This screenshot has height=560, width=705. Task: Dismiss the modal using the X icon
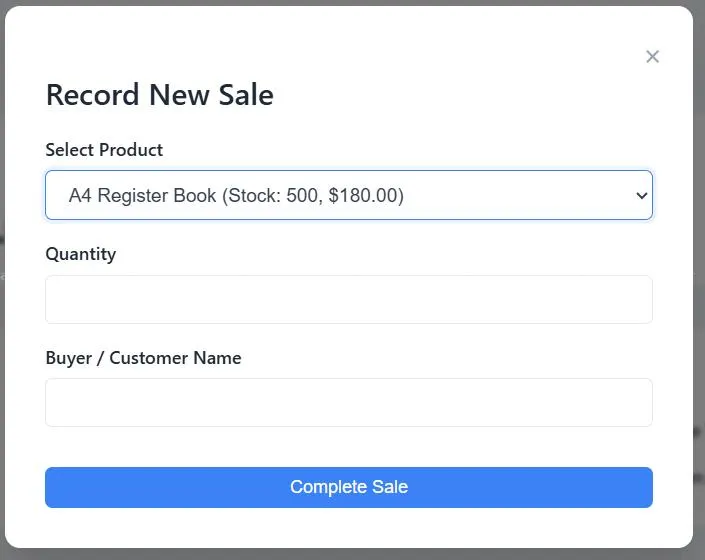click(652, 57)
